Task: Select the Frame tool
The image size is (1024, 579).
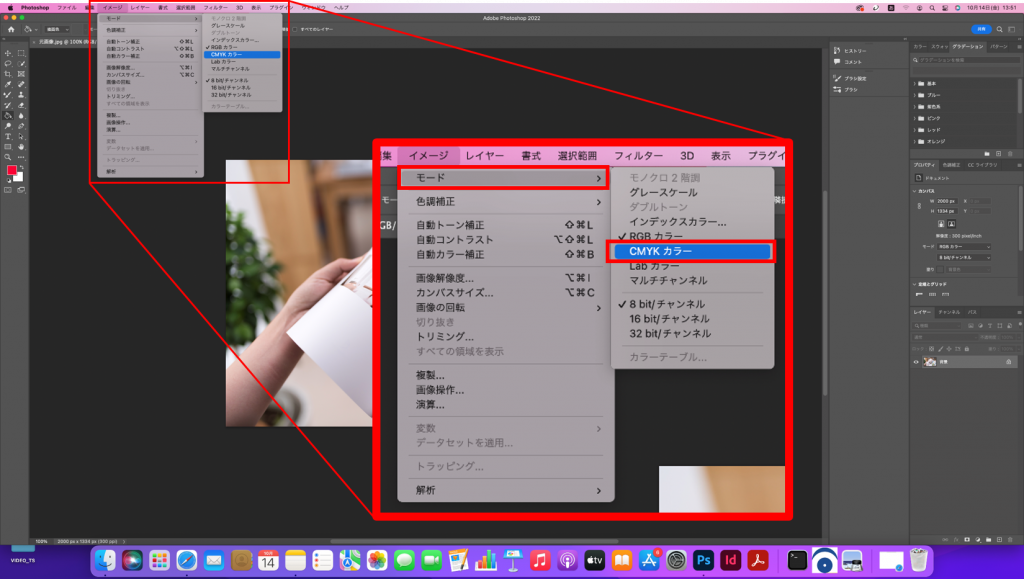Action: point(21,74)
